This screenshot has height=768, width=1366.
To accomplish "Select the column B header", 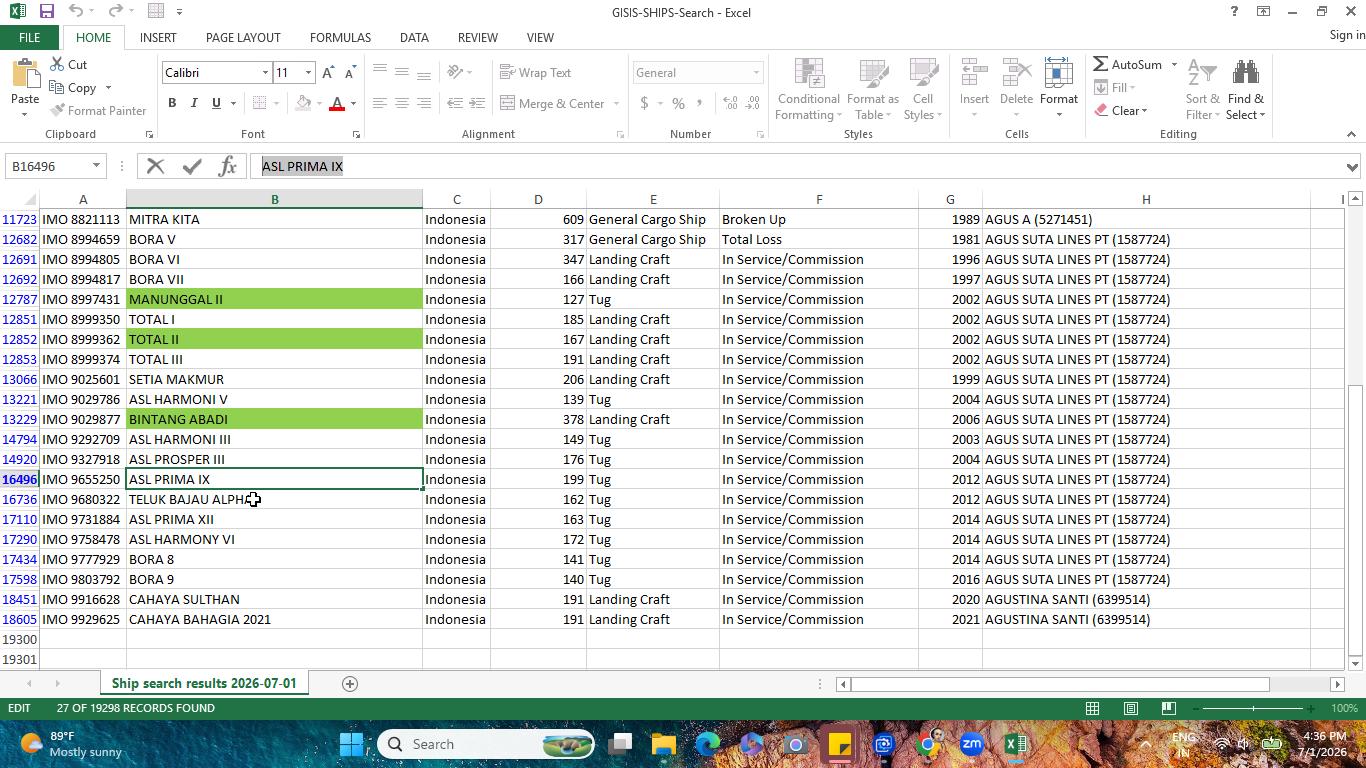I will pyautogui.click(x=274, y=199).
